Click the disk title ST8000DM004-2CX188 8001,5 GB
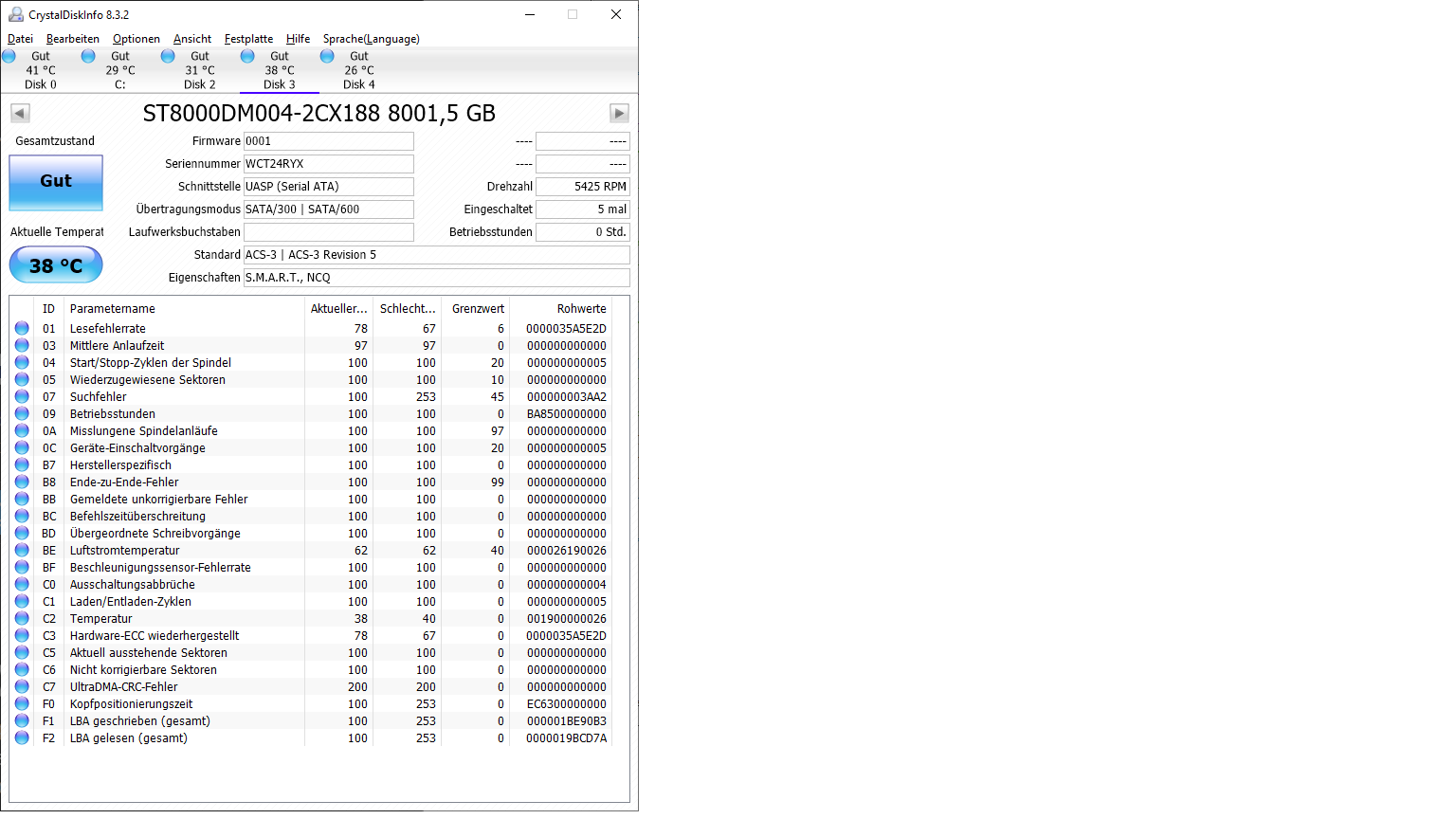 pyautogui.click(x=318, y=114)
